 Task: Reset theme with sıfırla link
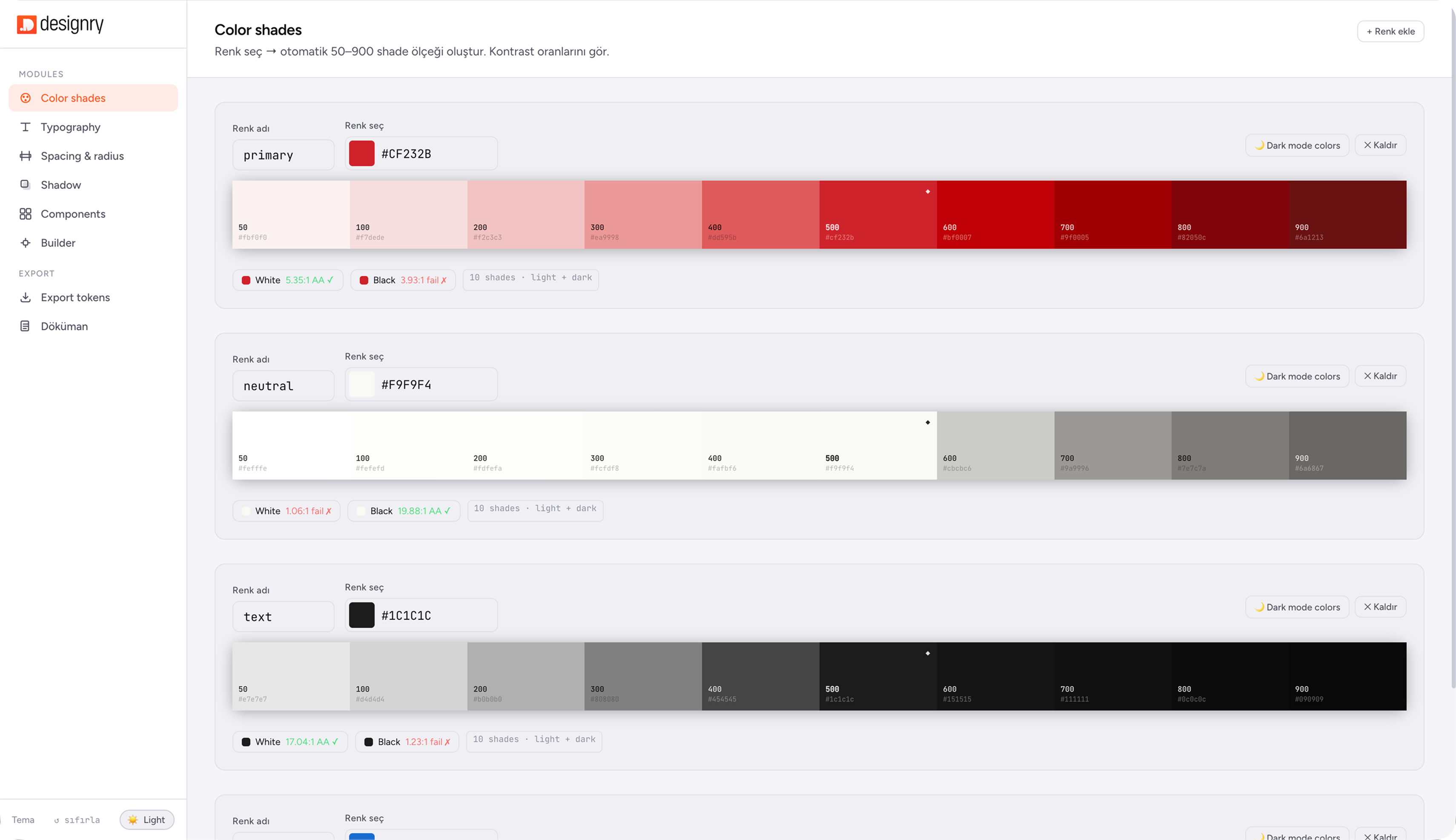pos(77,820)
